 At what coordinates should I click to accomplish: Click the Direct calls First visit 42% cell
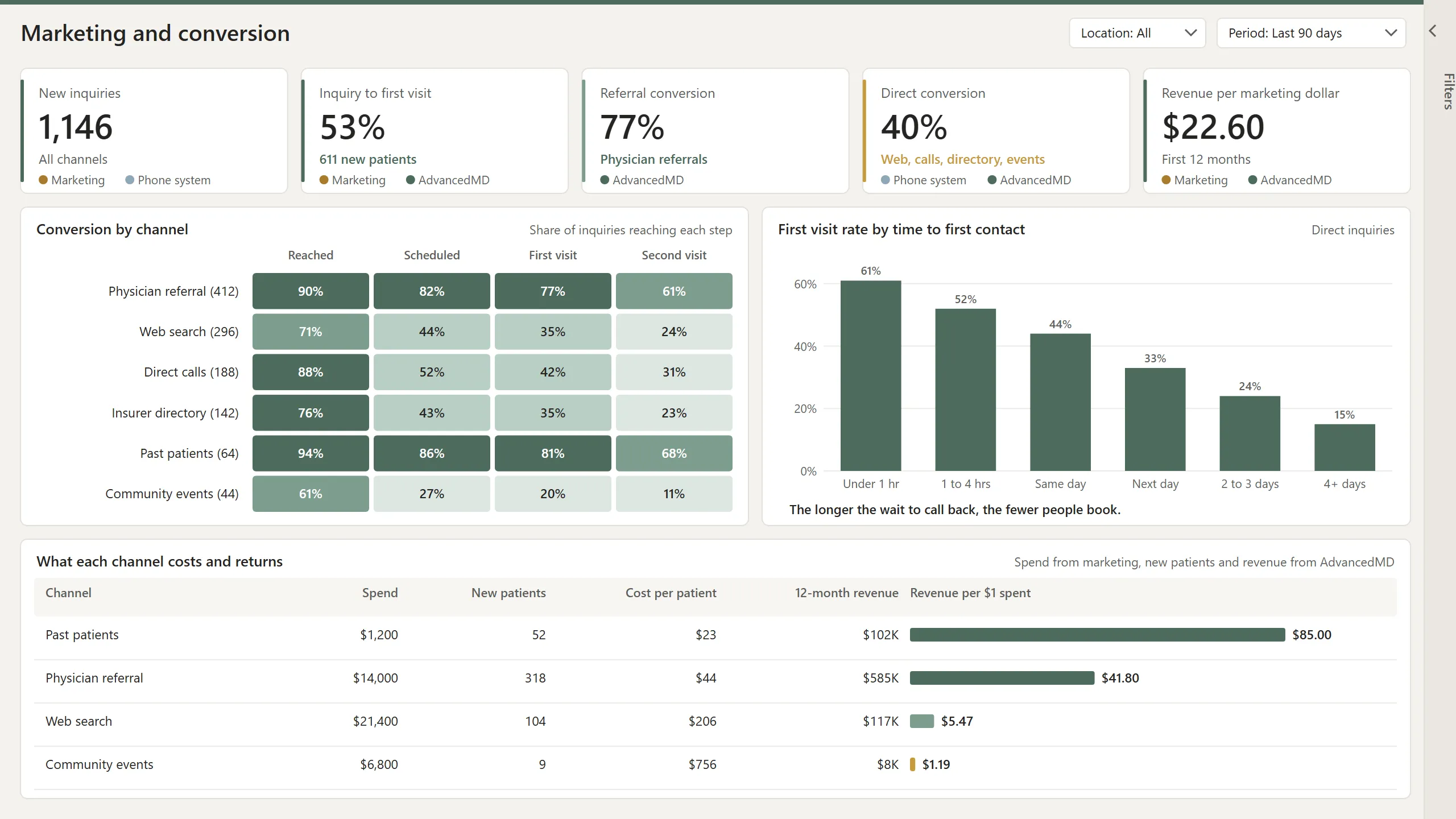[x=553, y=372]
